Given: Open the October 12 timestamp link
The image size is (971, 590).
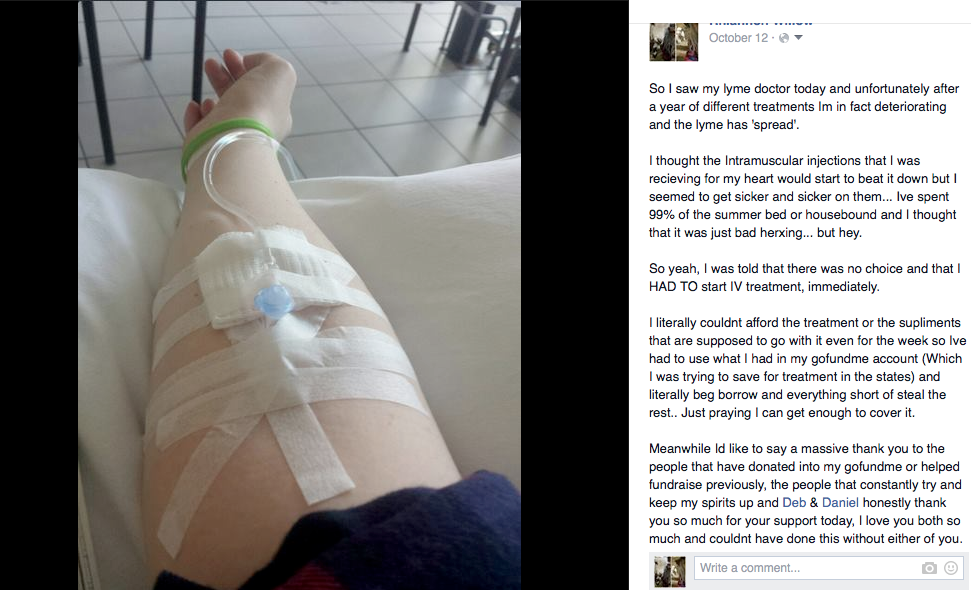Looking at the screenshot, I should point(738,38).
